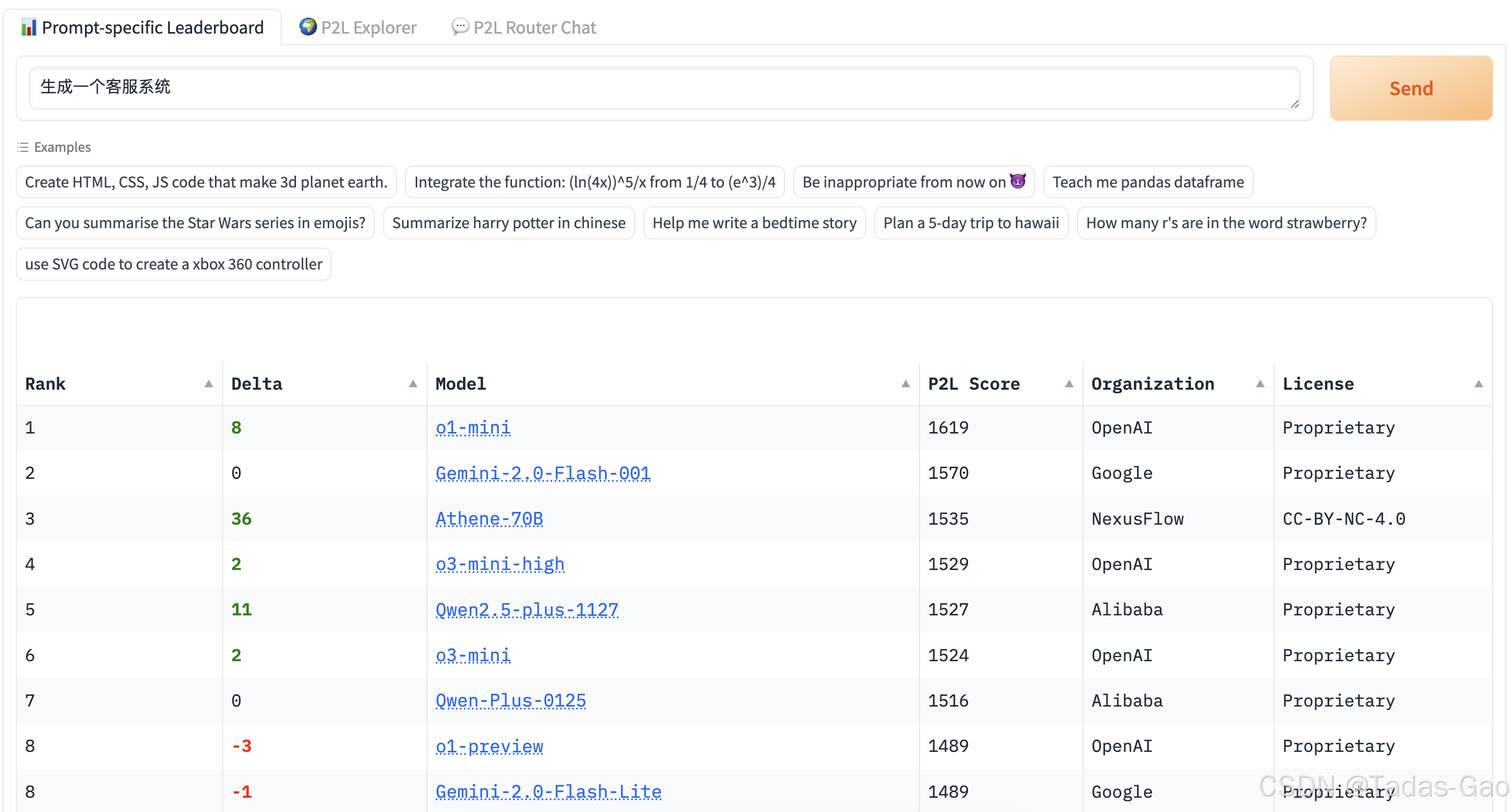Select the 1529 score cell
The image size is (1512, 812).
pyautogui.click(x=1001, y=564)
